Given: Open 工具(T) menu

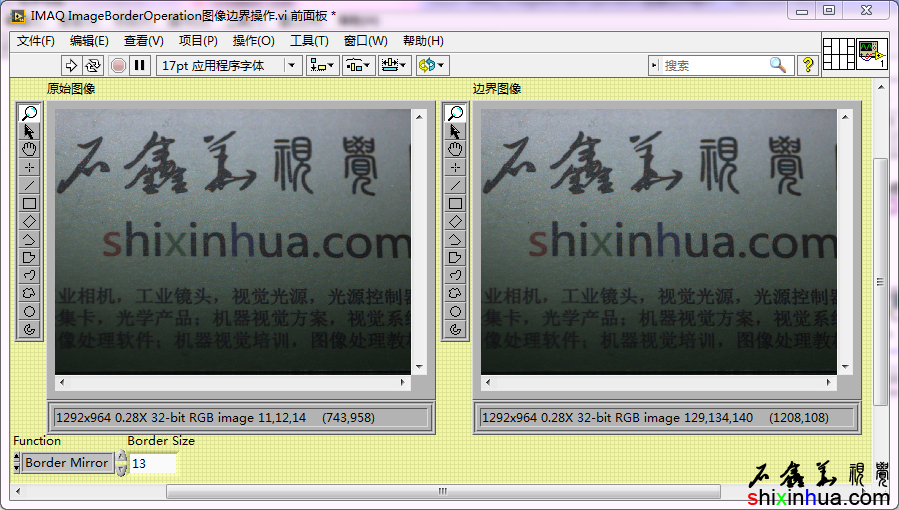Looking at the screenshot, I should (309, 41).
